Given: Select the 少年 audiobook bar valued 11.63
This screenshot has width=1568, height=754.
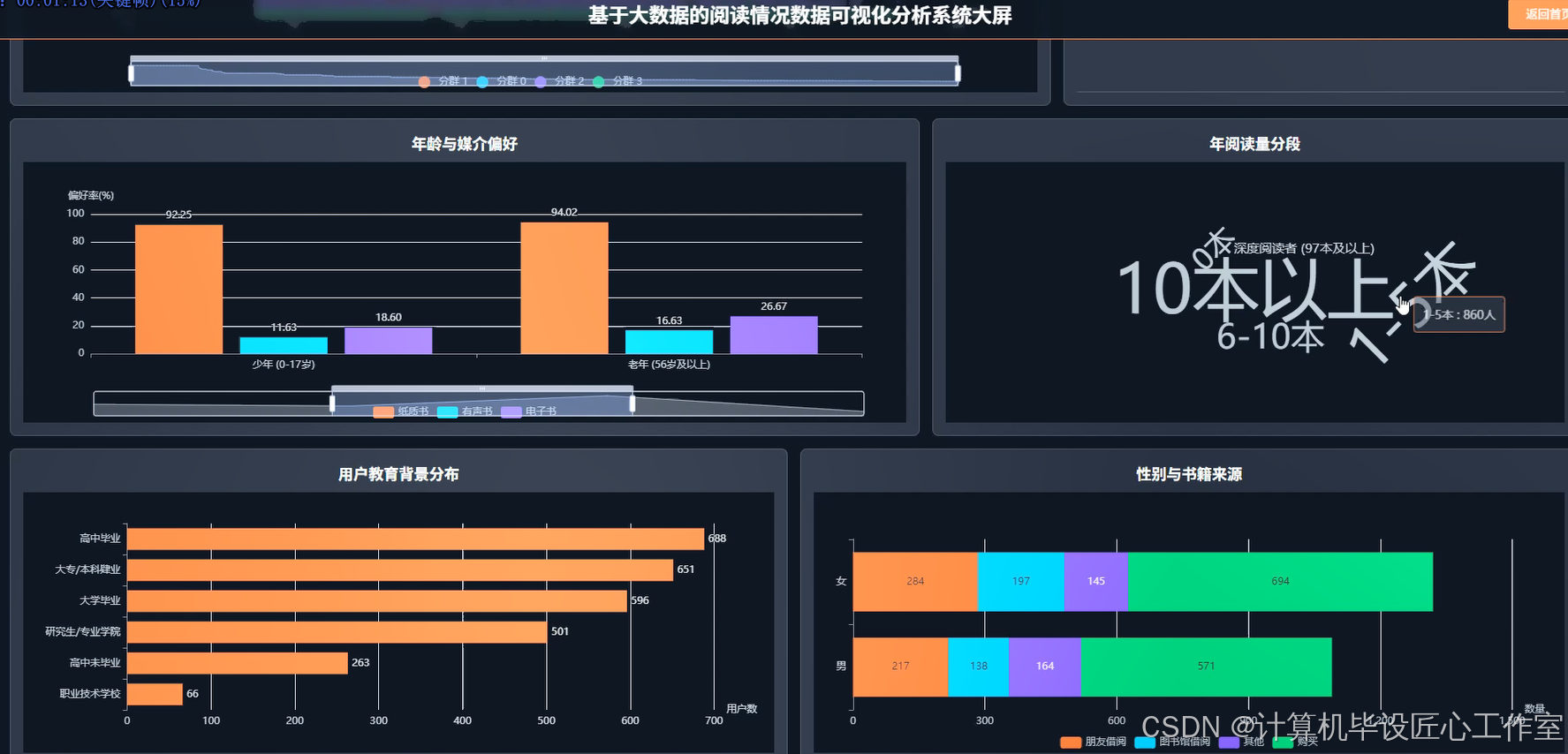Looking at the screenshot, I should (x=284, y=345).
